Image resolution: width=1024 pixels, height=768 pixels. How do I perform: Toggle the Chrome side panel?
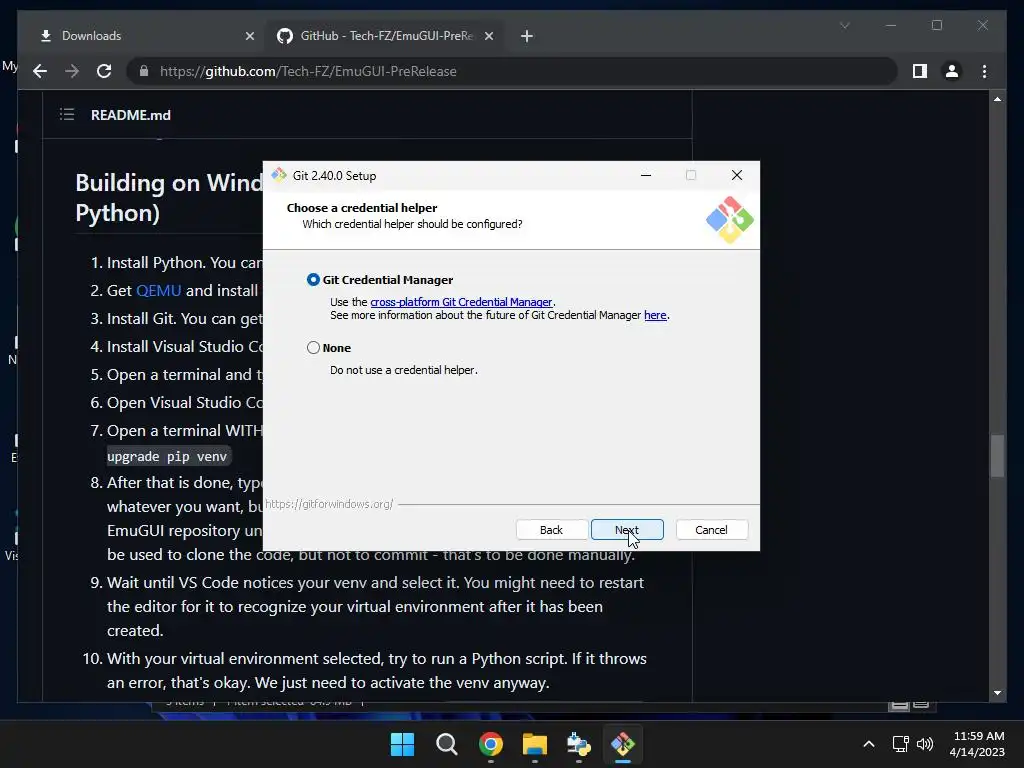(x=920, y=71)
